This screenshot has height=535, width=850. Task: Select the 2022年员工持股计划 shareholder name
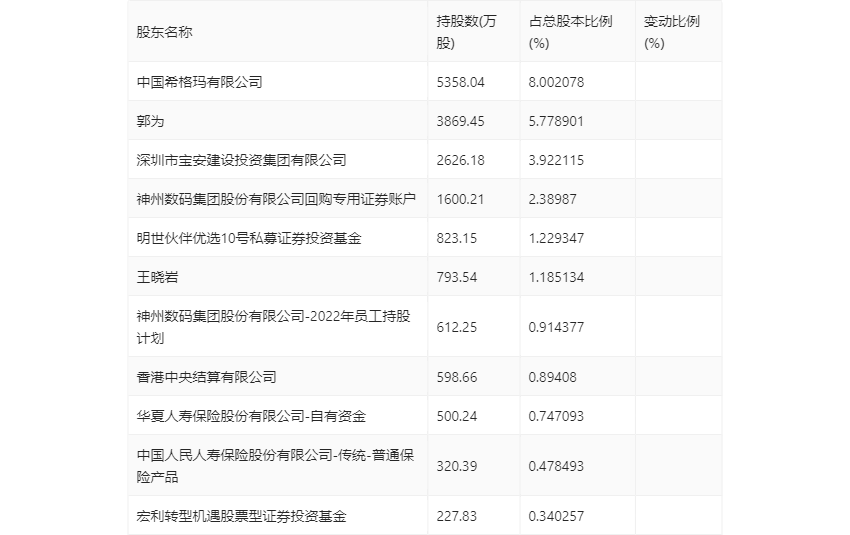coord(274,327)
